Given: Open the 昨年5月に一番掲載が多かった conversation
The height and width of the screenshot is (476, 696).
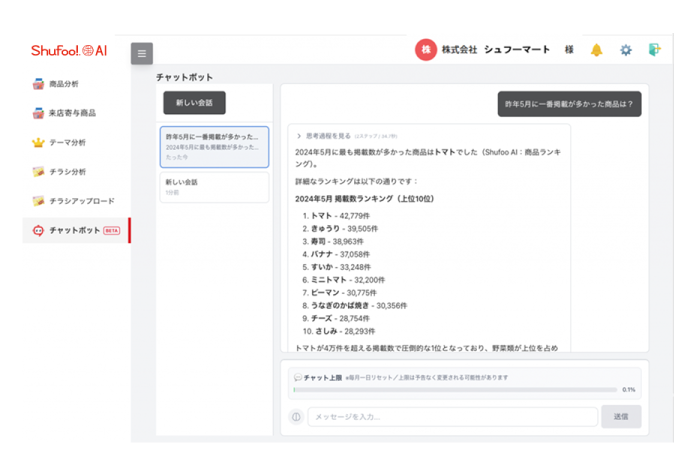Looking at the screenshot, I should coord(215,146).
